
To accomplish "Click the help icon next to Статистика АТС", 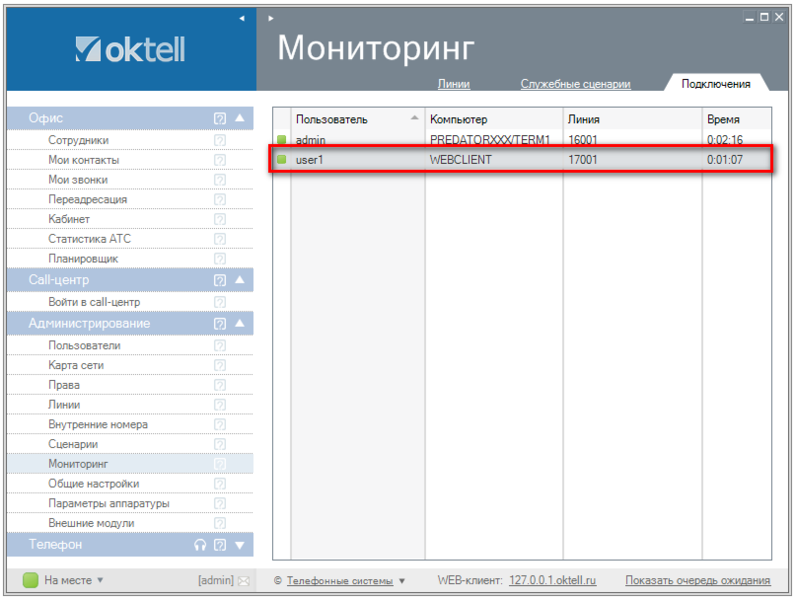I will pyautogui.click(x=220, y=239).
